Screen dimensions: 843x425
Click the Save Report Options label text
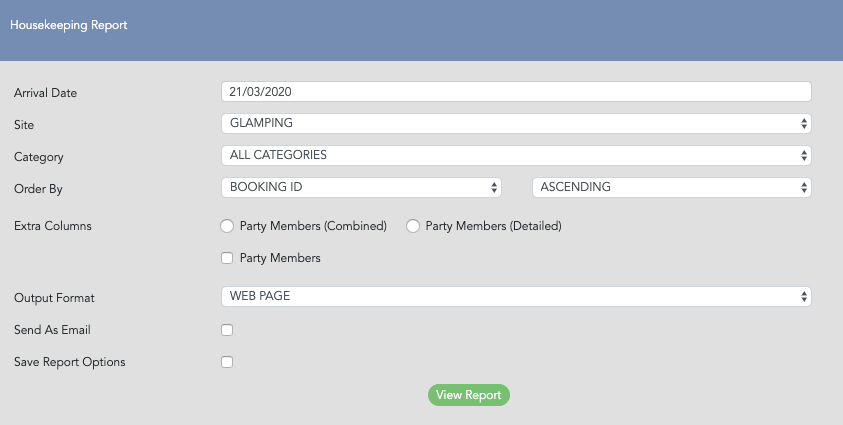(x=70, y=362)
